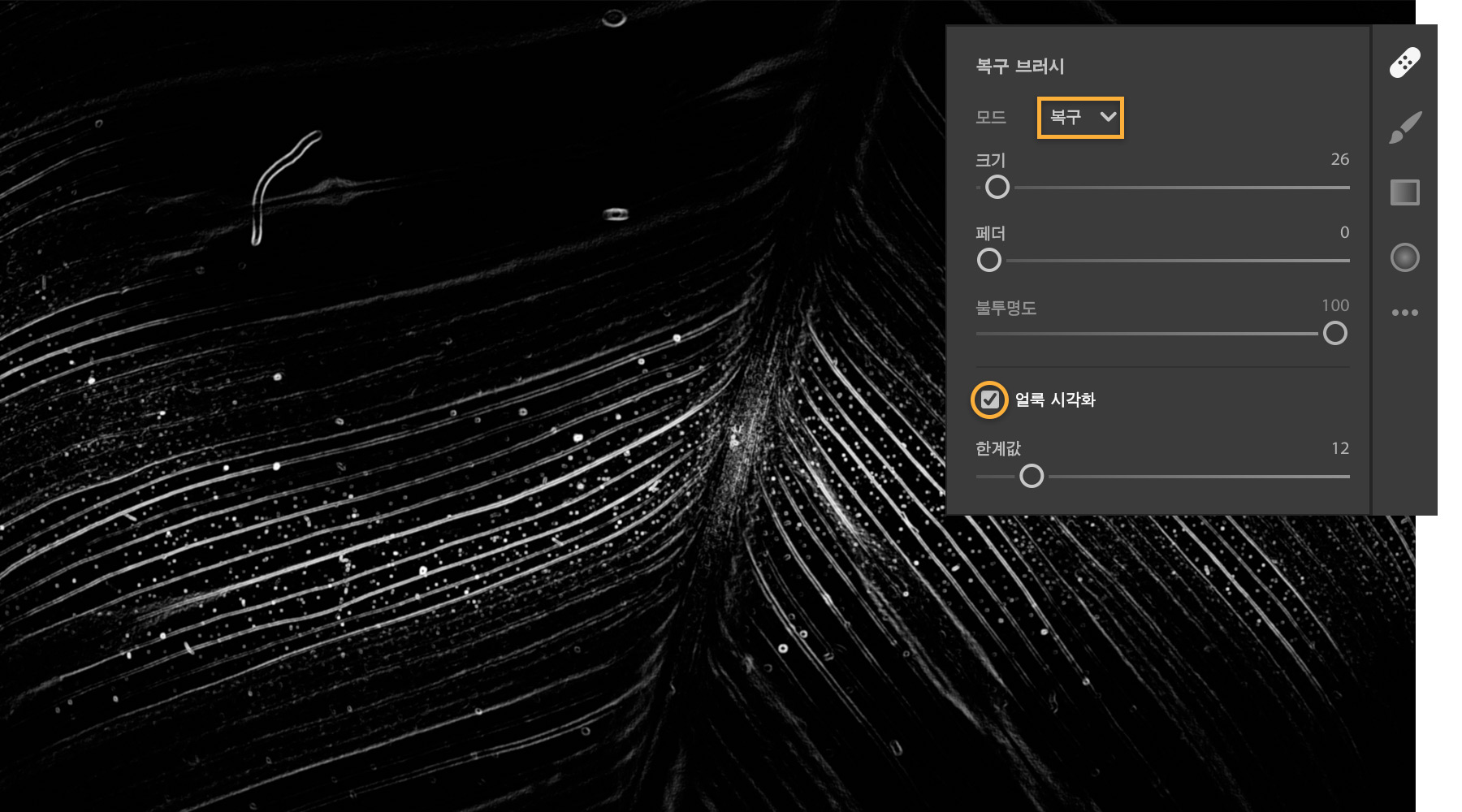Toggle the 얼룩 시각화 checkbox
Image resolution: width=1462 pixels, height=812 pixels.
point(989,400)
